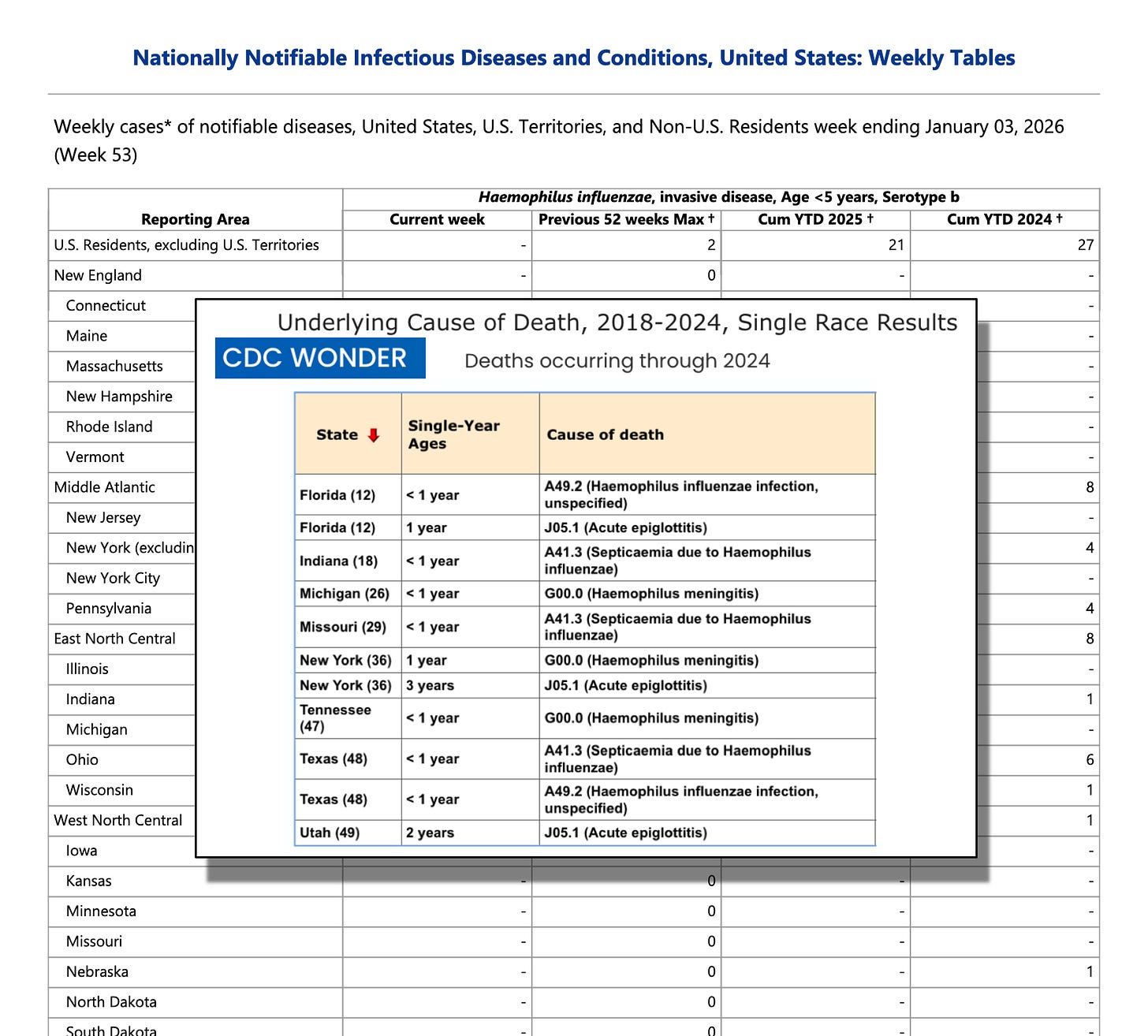
Task: Click 'Missouri (29)' in the WONDER table
Action: coord(343,627)
